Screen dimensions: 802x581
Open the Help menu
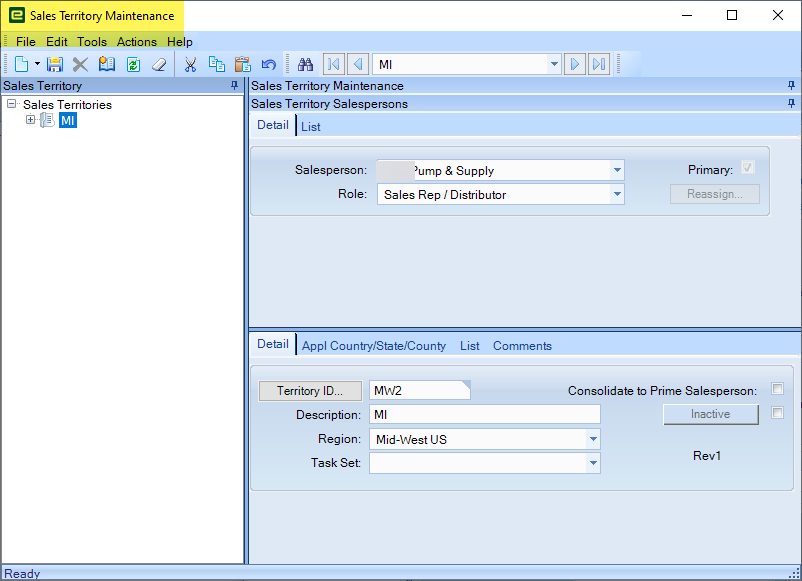coord(180,41)
